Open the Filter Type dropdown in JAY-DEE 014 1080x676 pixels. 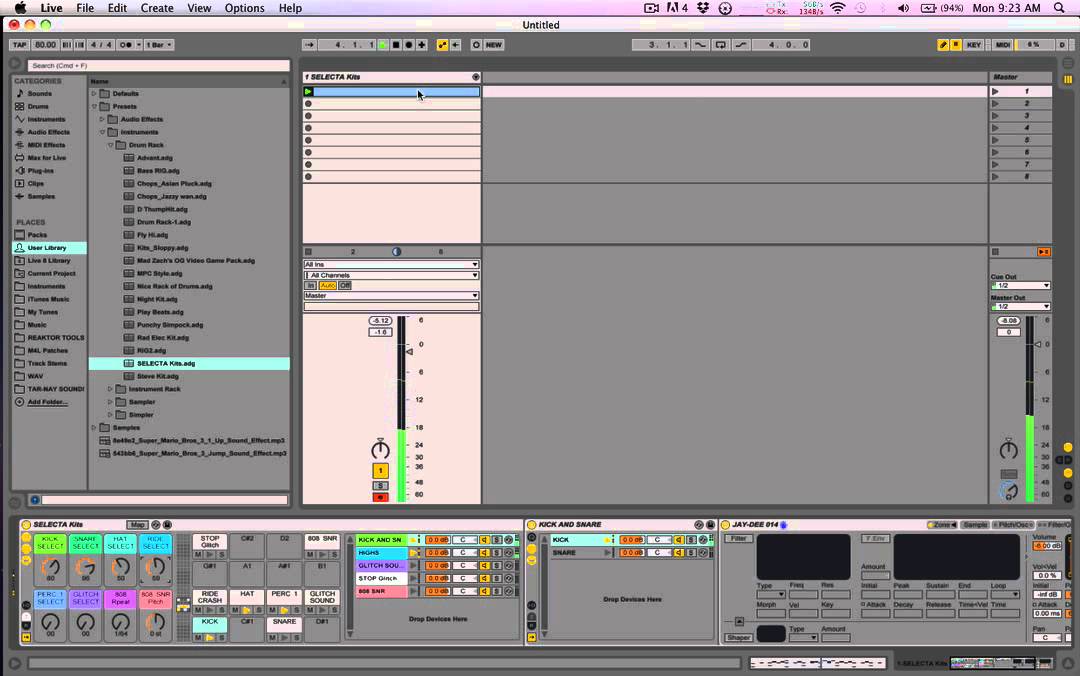[771, 595]
